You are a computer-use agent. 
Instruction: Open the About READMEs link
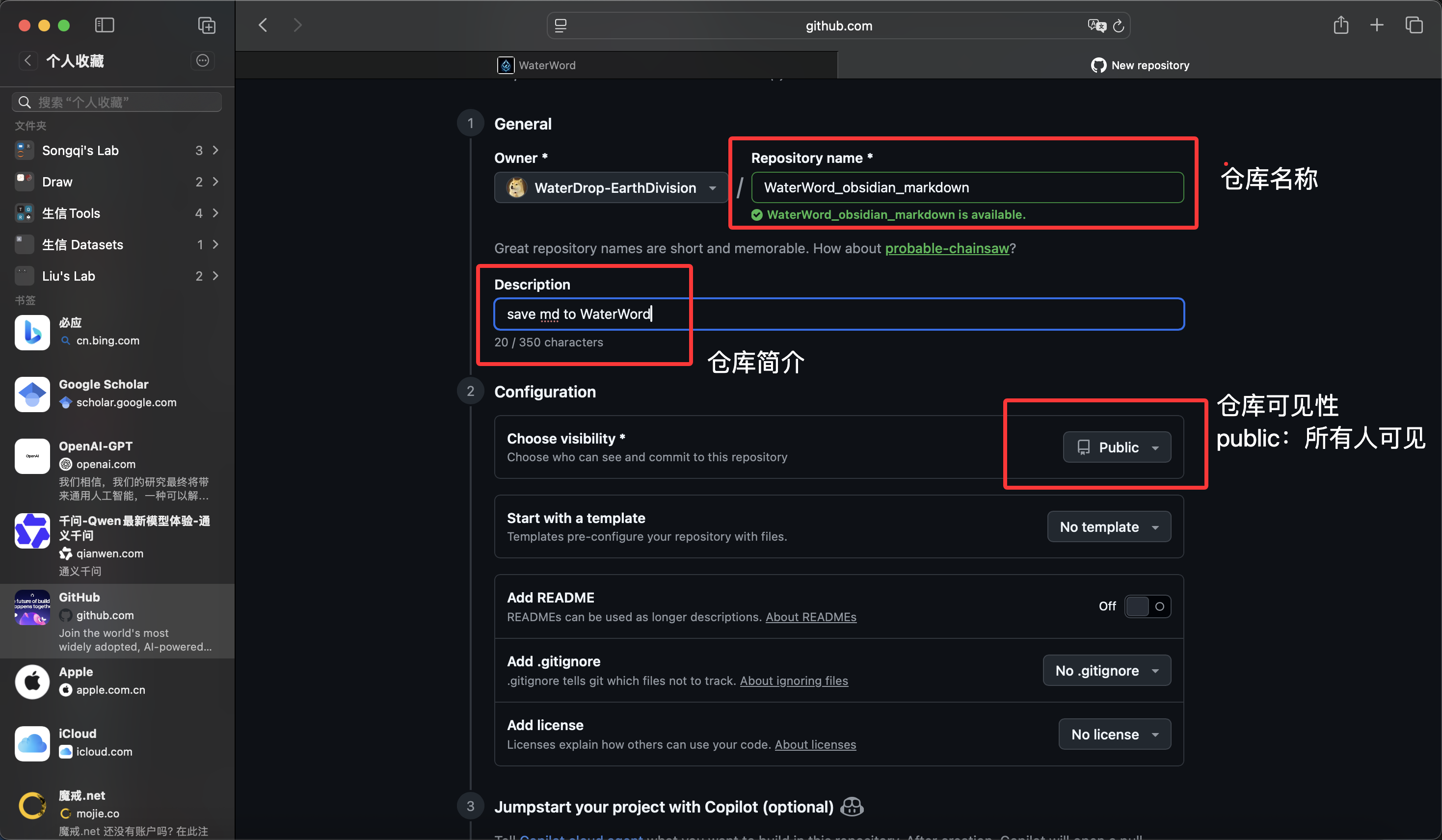(x=811, y=617)
